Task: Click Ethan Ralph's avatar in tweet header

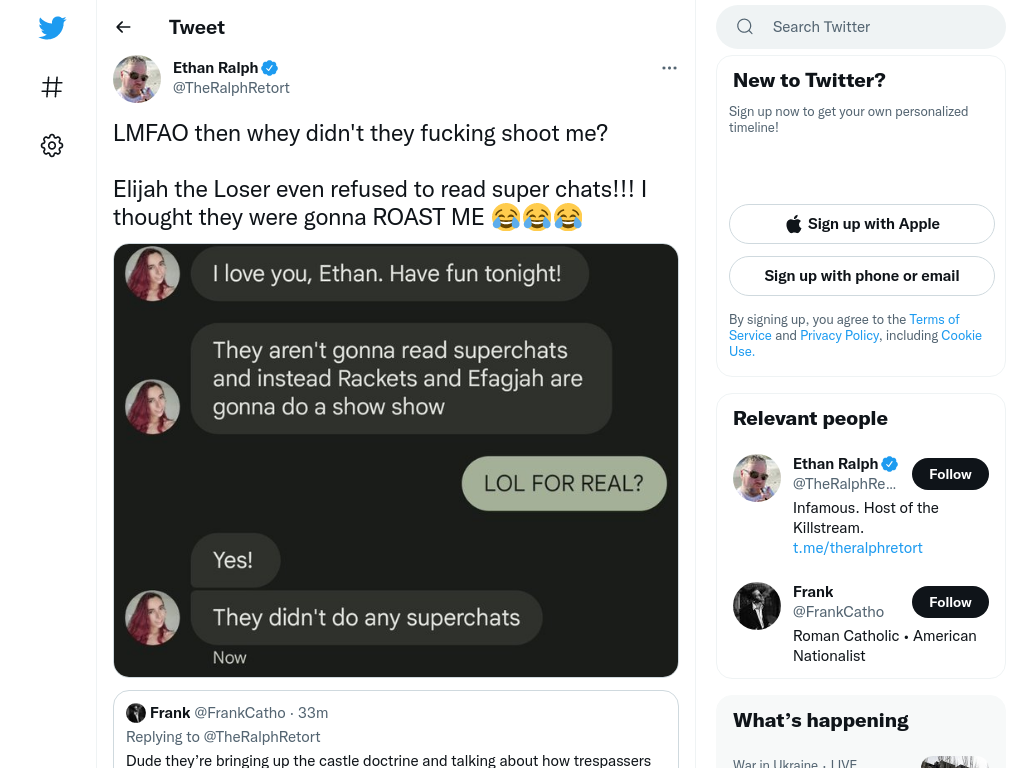Action: coord(137,79)
